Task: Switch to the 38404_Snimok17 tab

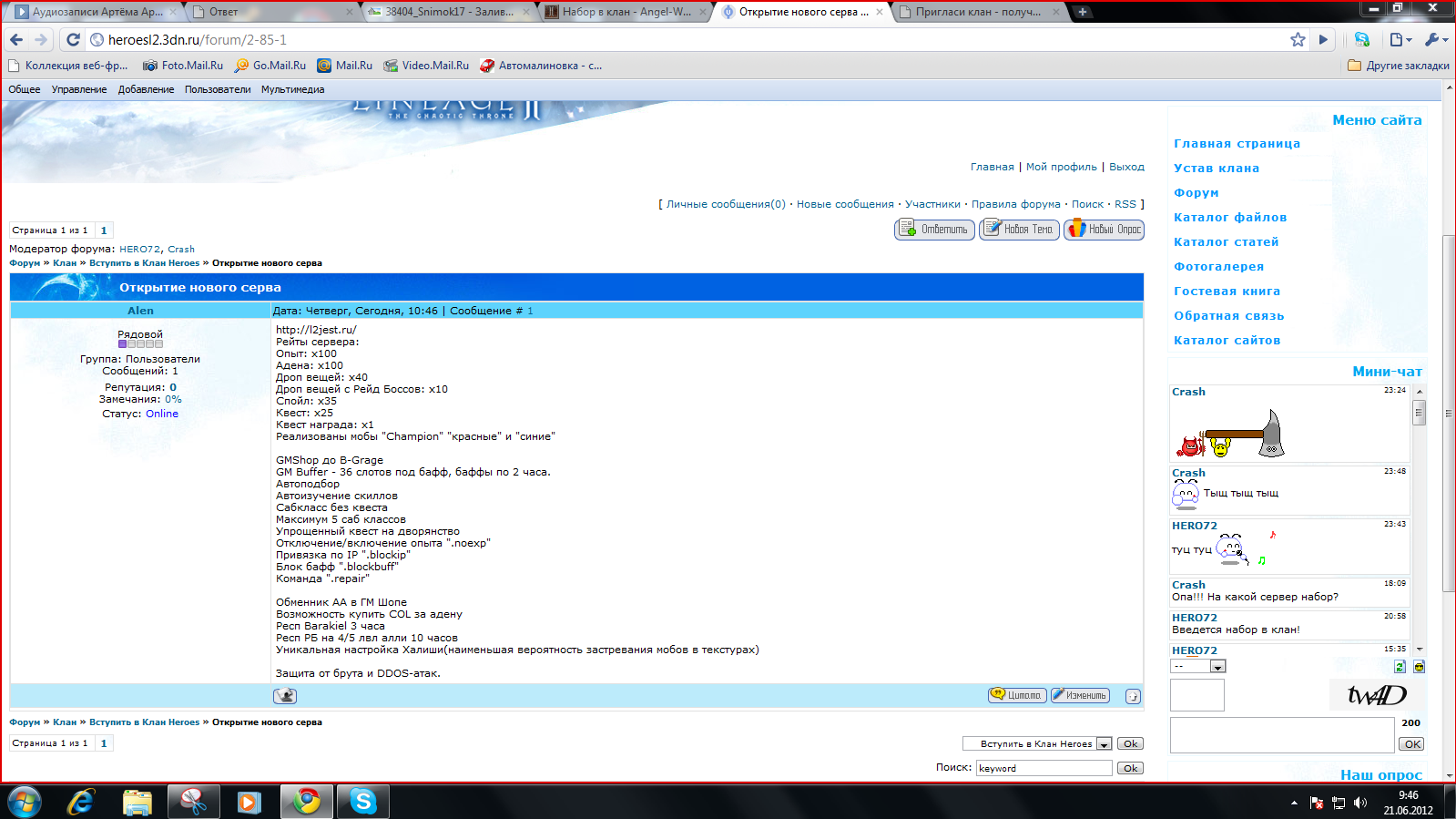Action: [x=448, y=12]
